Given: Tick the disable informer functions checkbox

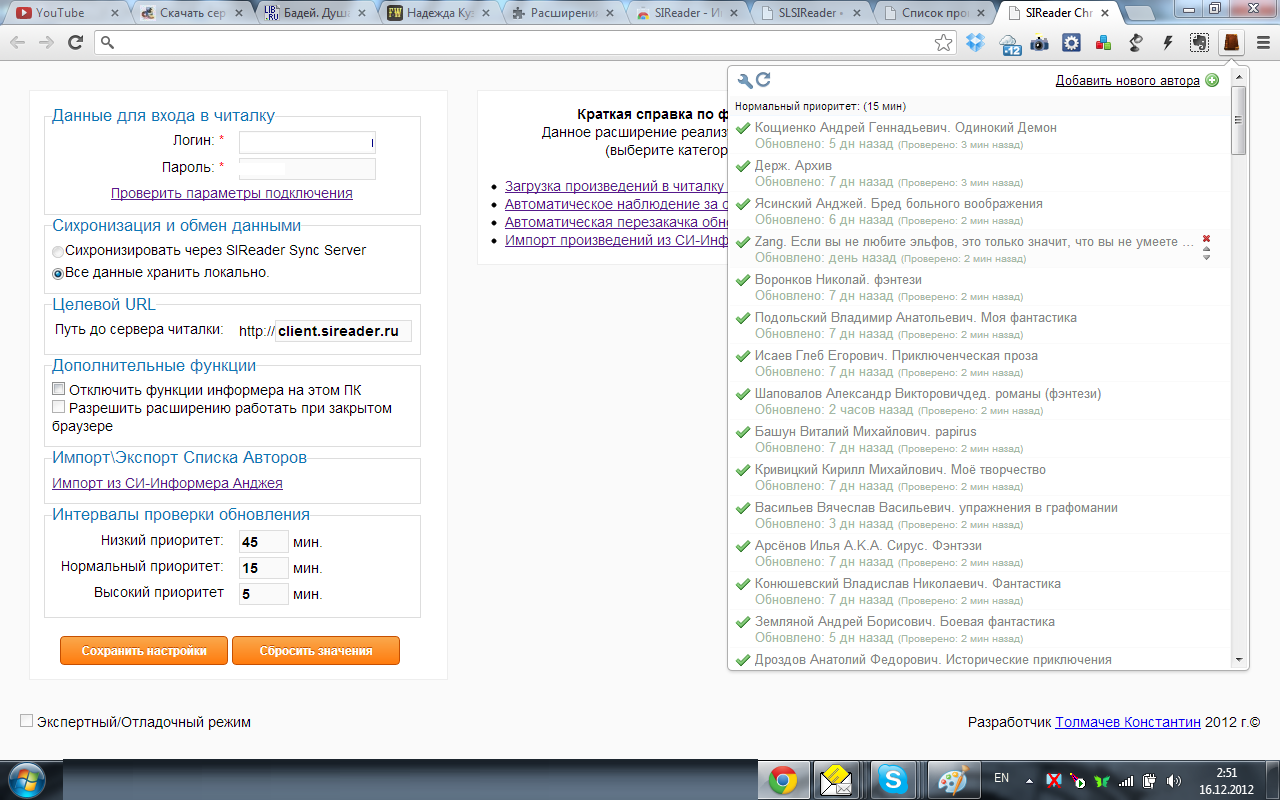Looking at the screenshot, I should pyautogui.click(x=59, y=390).
